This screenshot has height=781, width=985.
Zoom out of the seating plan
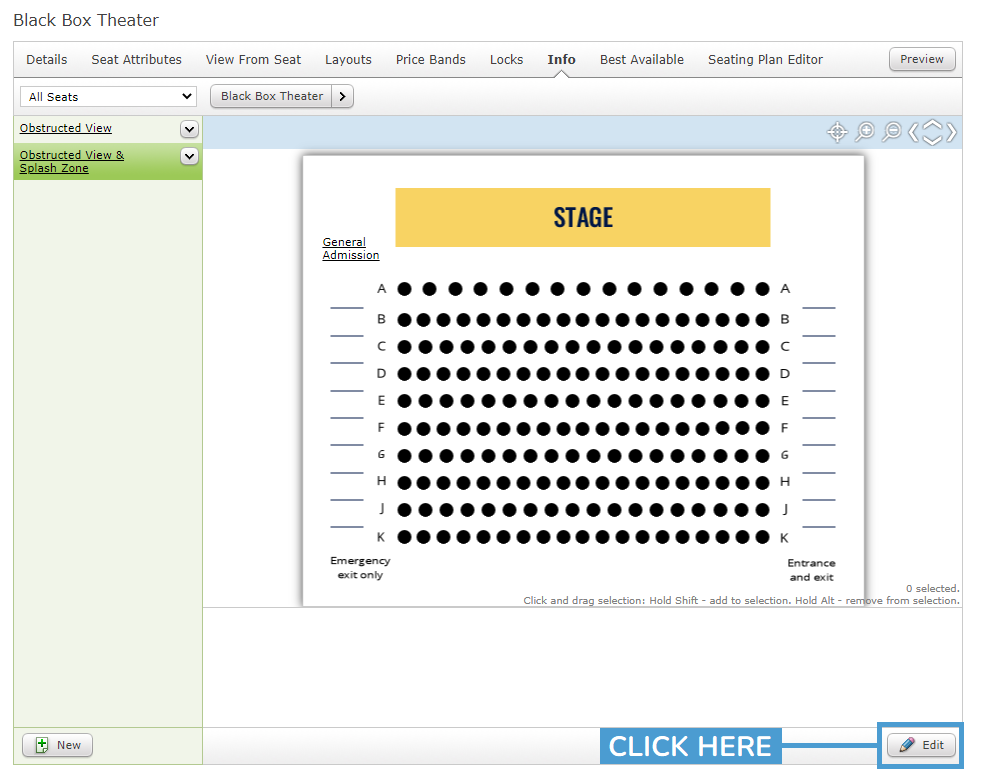892,132
